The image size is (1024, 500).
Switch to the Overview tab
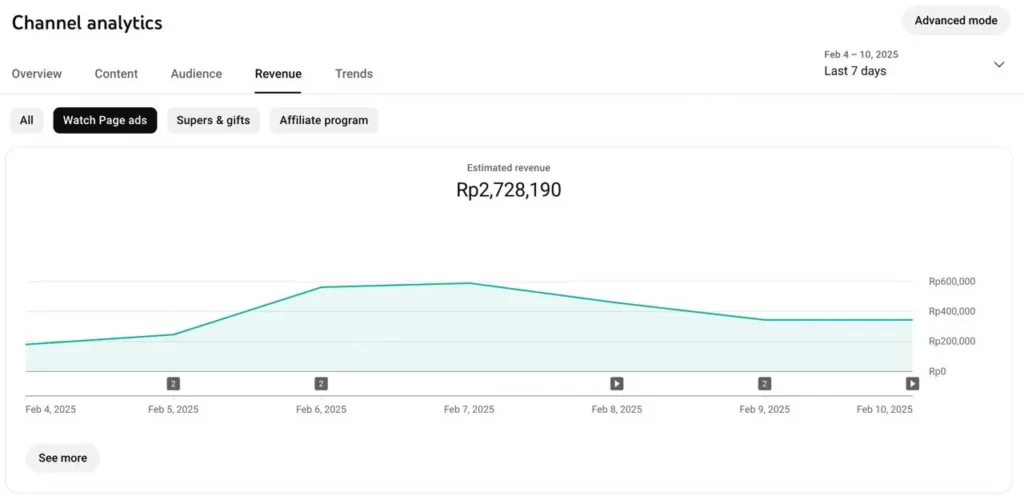pos(37,74)
